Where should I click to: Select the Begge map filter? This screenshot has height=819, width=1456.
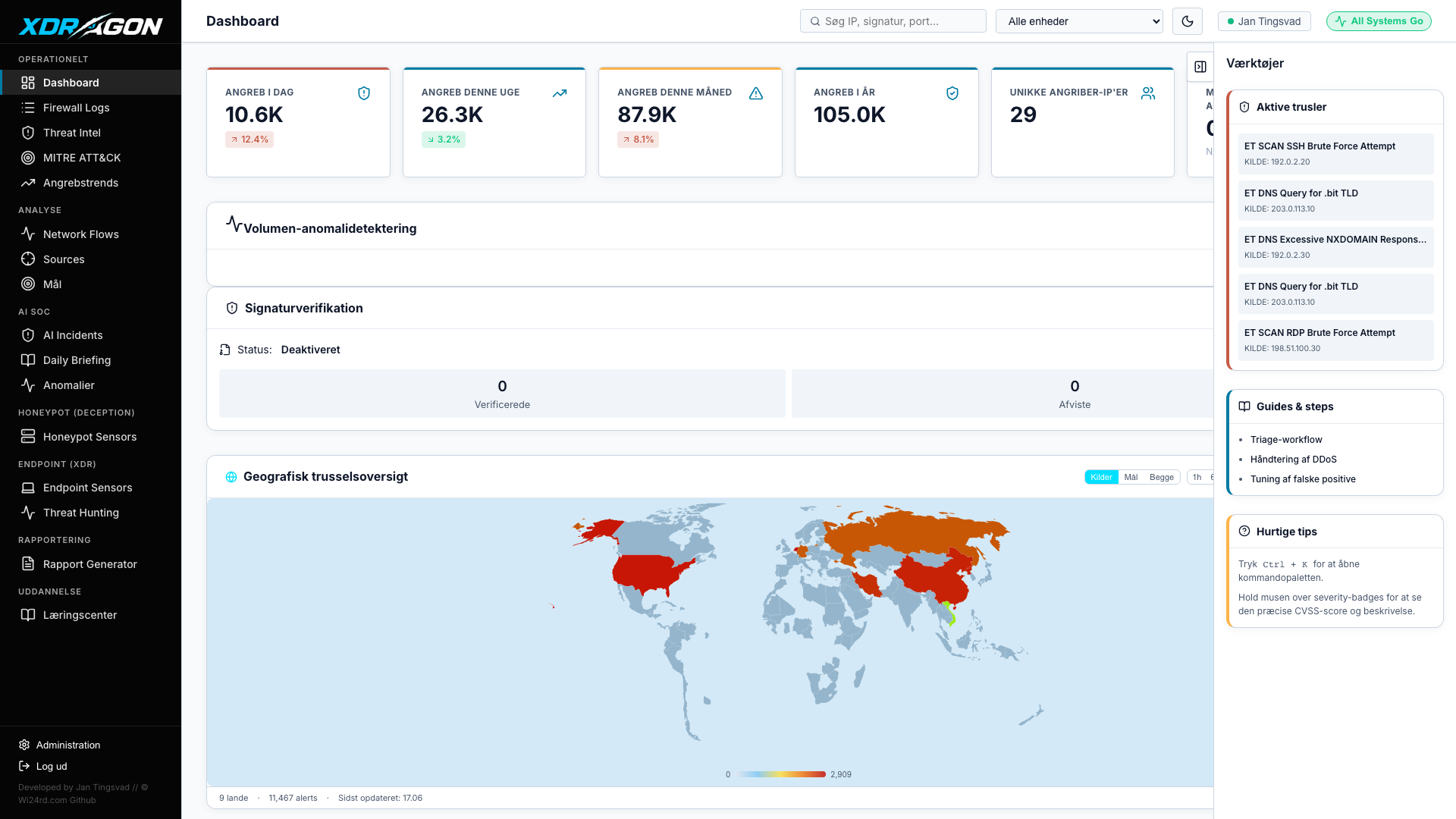1161,477
